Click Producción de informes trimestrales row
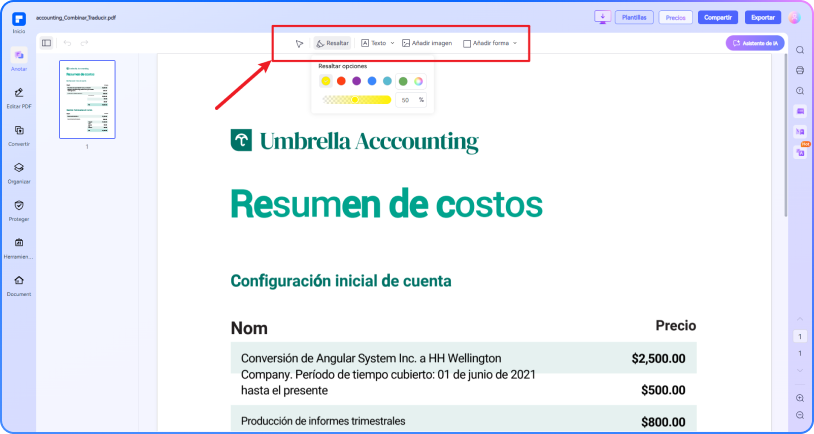 [463, 418]
